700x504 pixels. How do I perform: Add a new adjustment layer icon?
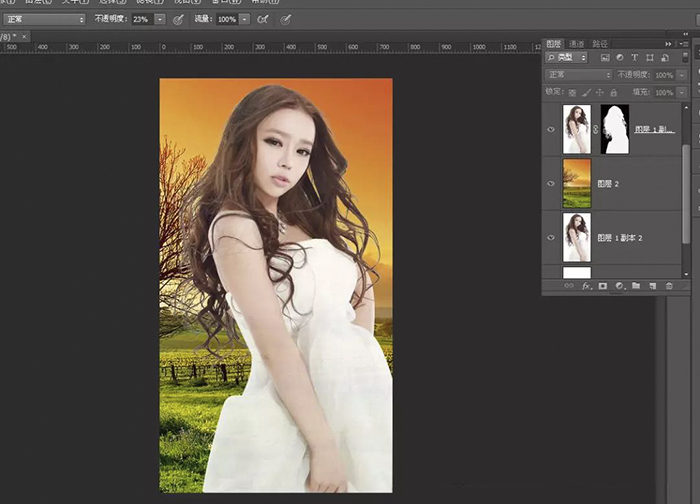coord(619,286)
